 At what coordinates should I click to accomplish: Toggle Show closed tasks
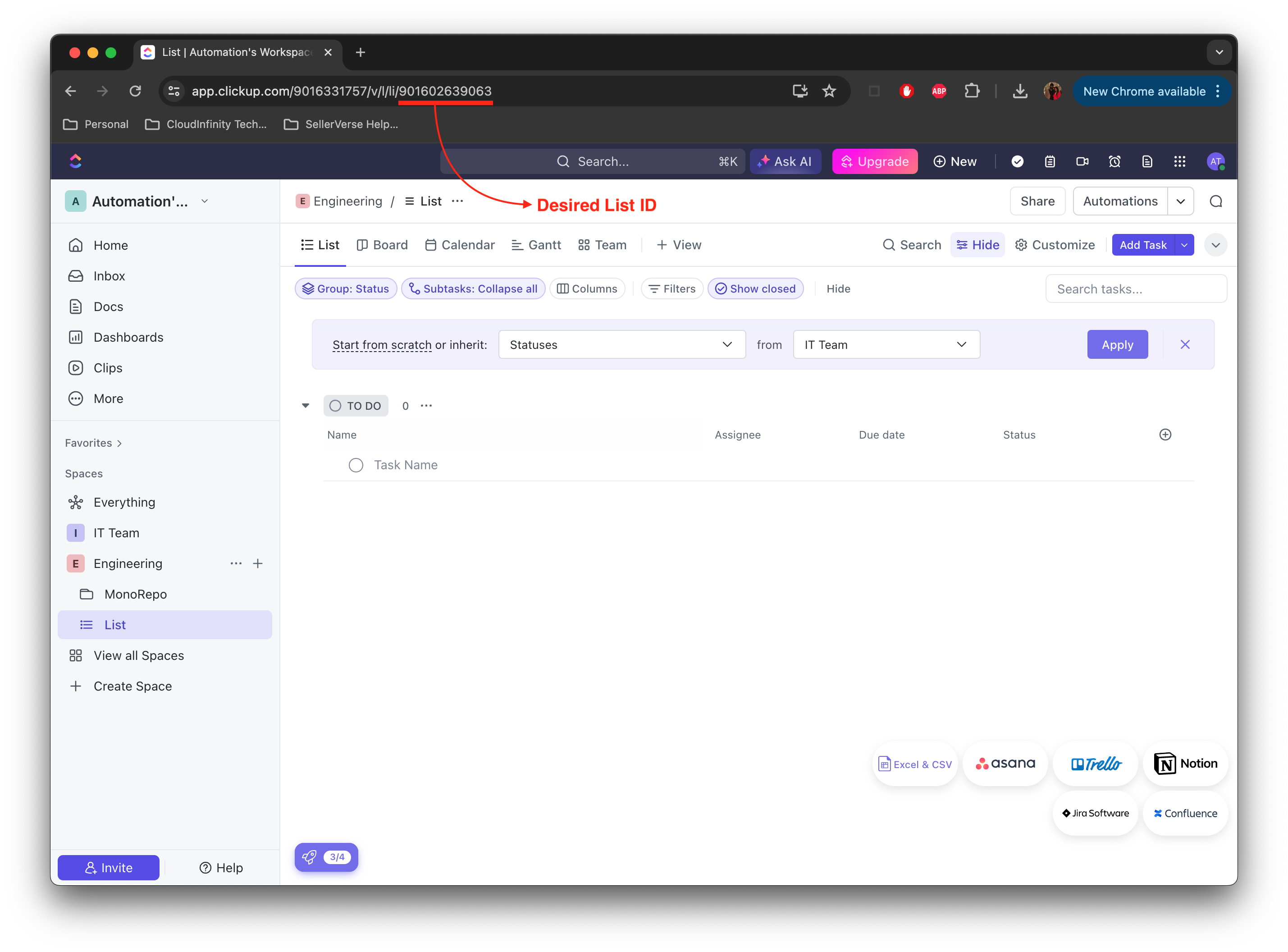click(x=756, y=288)
